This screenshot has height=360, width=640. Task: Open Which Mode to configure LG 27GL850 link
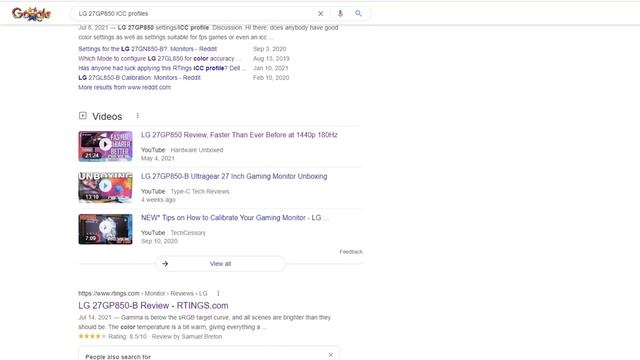pos(159,59)
